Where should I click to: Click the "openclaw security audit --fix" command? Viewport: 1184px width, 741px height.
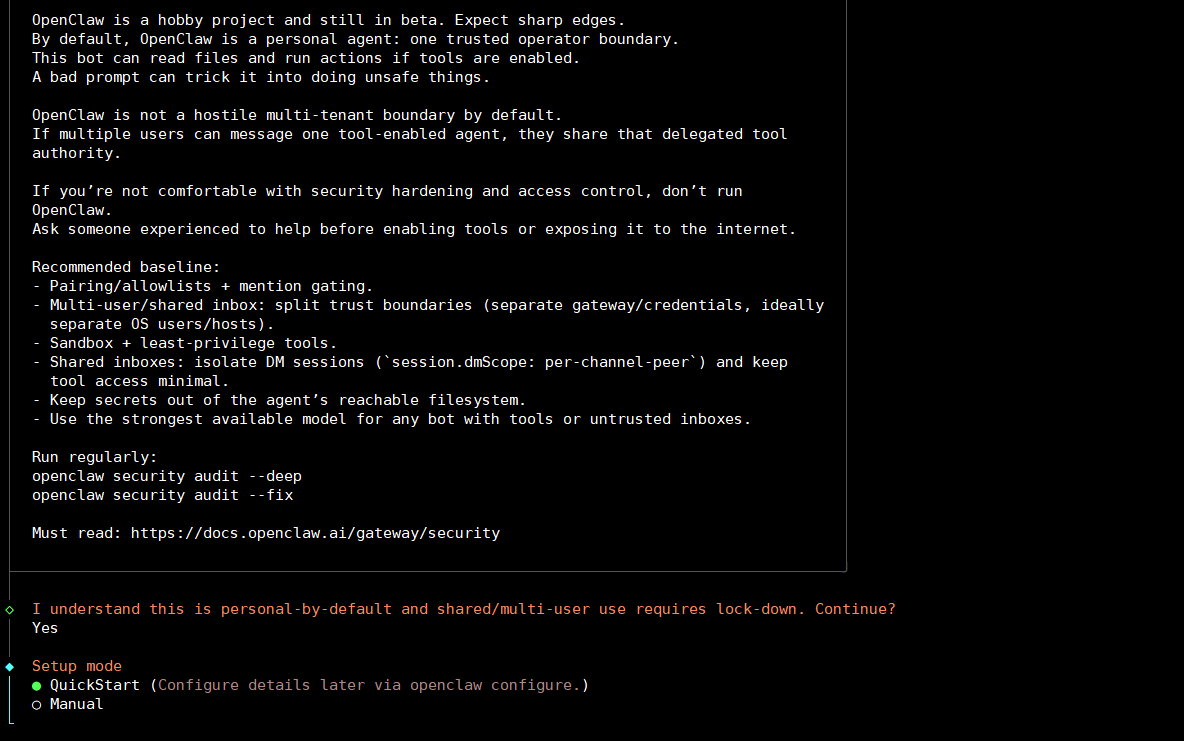point(162,495)
